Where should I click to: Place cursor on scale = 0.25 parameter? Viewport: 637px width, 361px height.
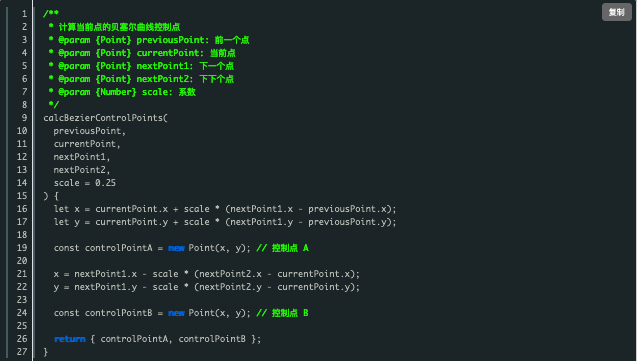pos(85,183)
